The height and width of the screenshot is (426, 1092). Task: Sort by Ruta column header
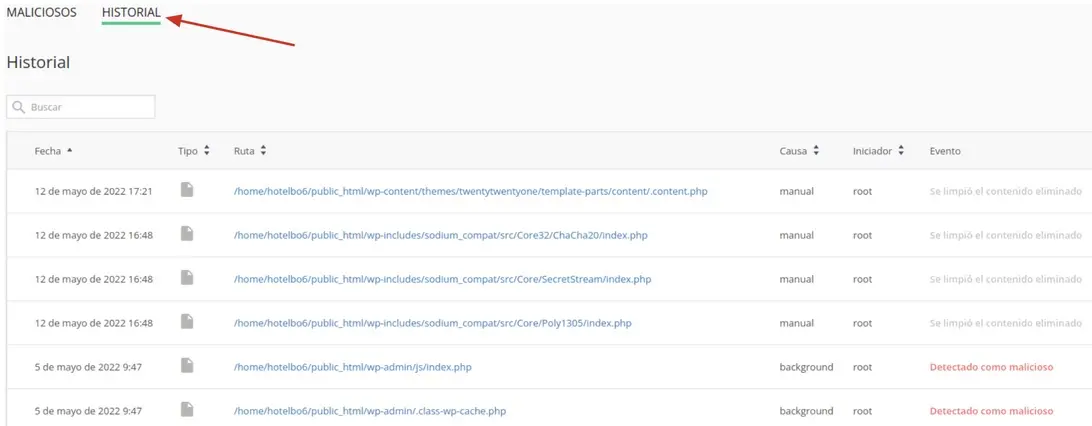pyautogui.click(x=250, y=150)
